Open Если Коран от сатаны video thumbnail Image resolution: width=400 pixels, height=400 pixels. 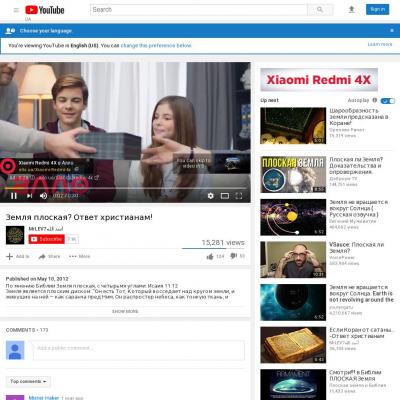click(293, 345)
